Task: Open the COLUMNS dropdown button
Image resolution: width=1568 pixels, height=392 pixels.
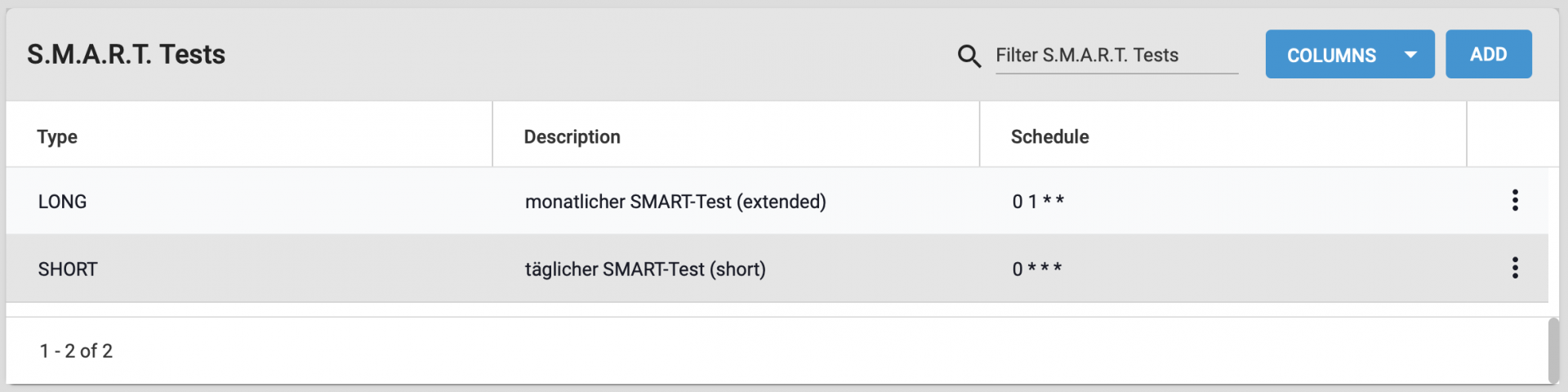Action: (x=1331, y=55)
